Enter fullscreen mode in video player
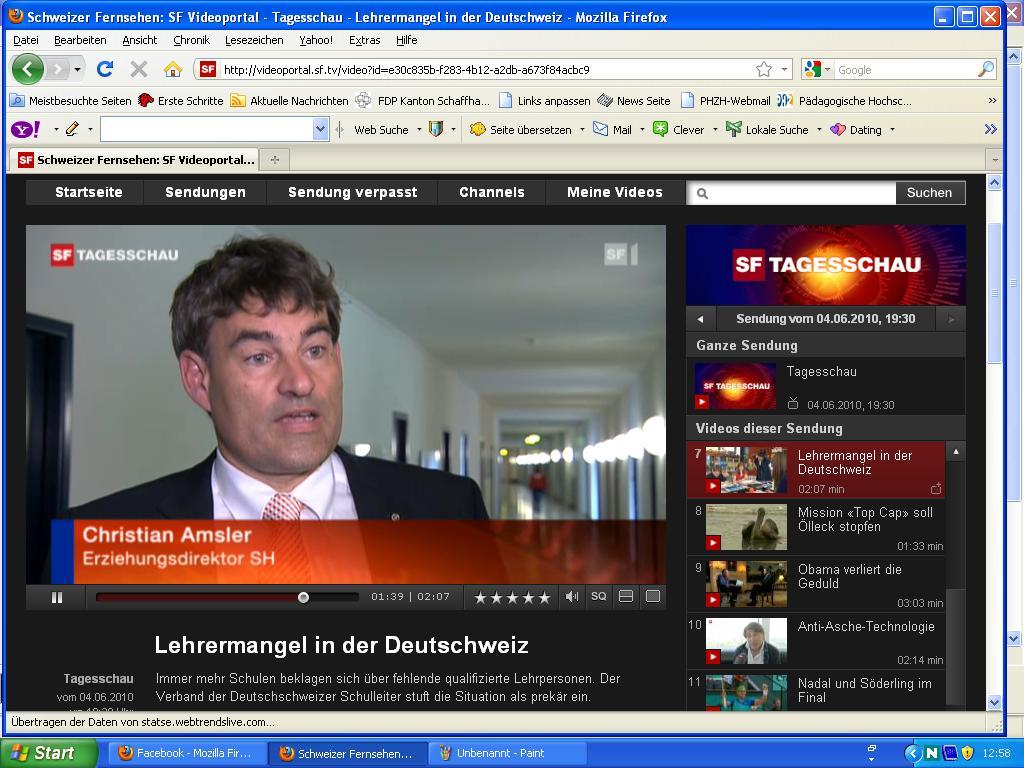Screen dimensions: 1024x768 tap(653, 597)
